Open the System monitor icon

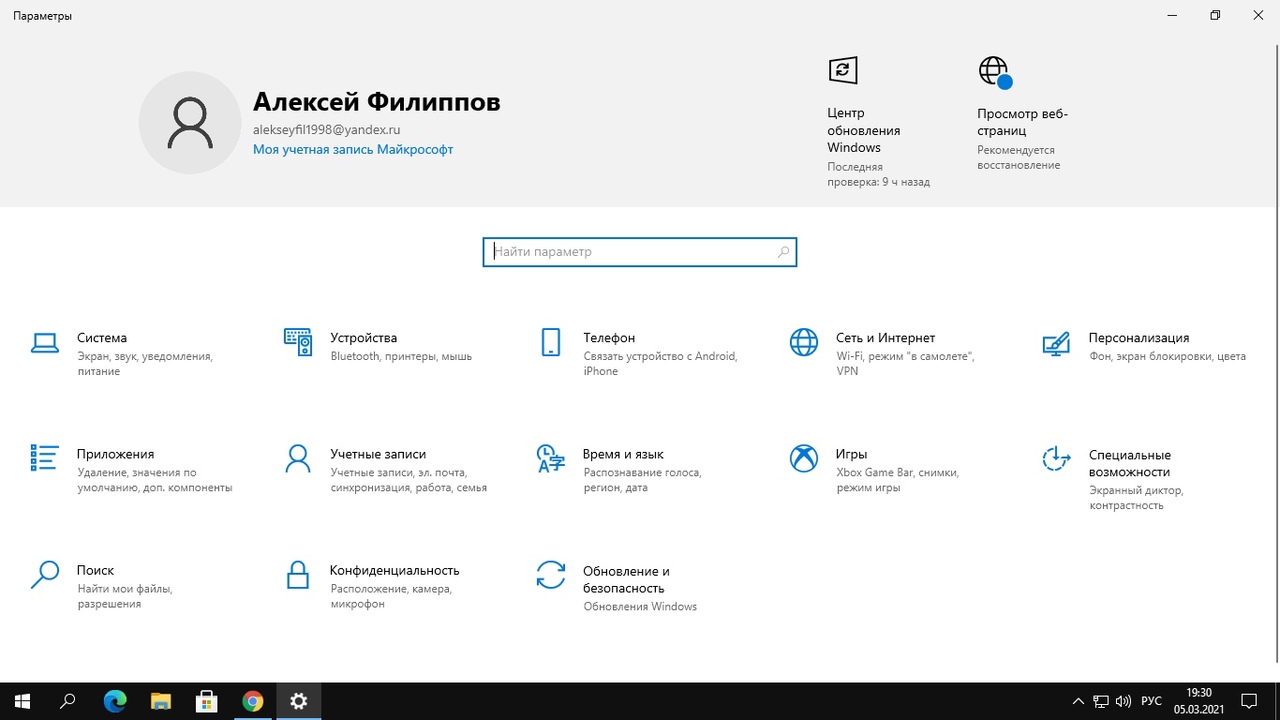(45, 343)
